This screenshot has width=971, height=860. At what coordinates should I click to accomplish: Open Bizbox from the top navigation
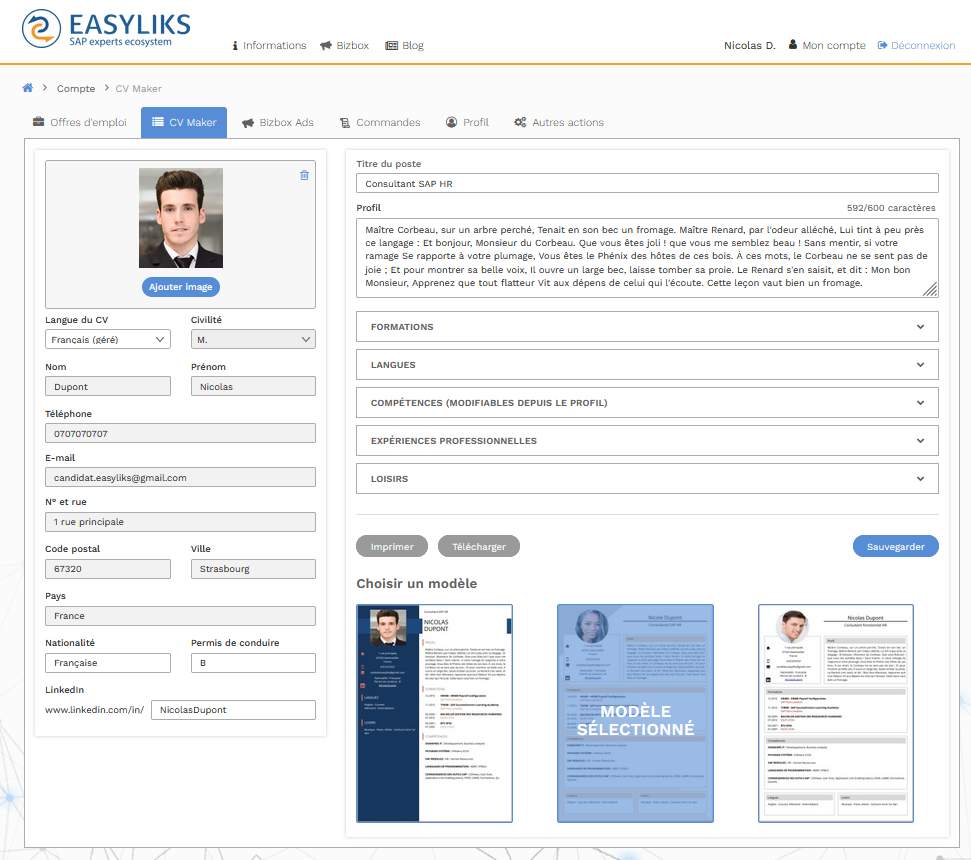pyautogui.click(x=344, y=45)
